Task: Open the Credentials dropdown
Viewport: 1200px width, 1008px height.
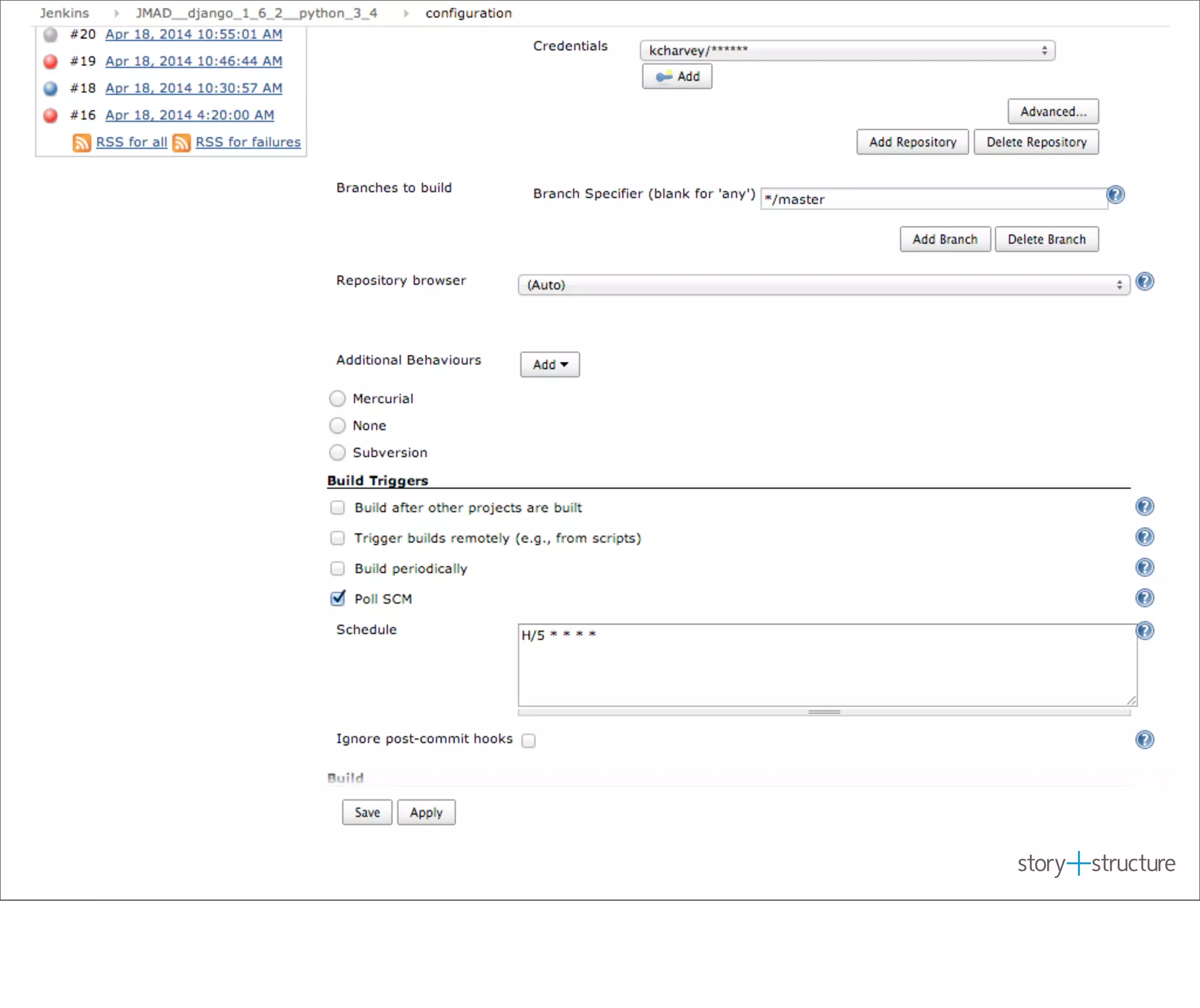Action: 847,50
